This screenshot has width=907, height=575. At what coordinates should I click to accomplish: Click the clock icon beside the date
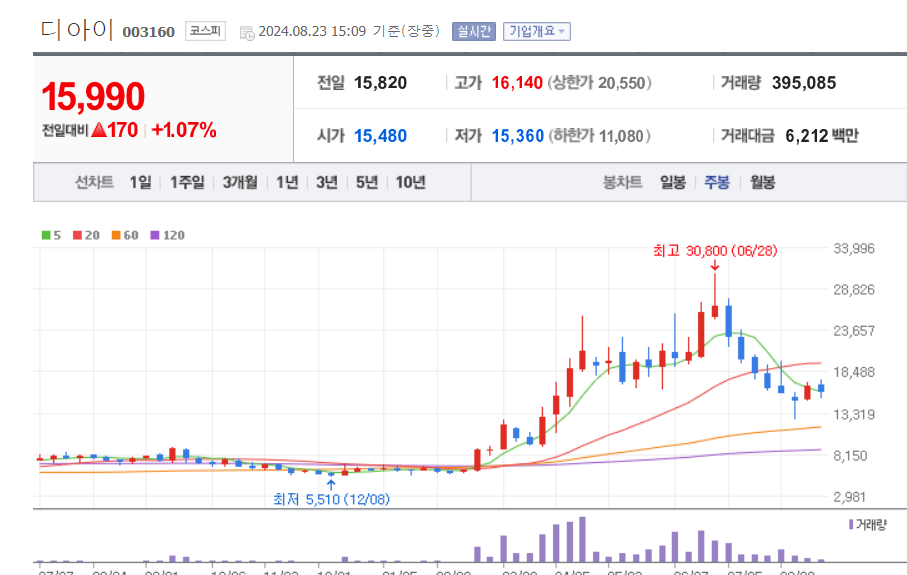point(247,34)
